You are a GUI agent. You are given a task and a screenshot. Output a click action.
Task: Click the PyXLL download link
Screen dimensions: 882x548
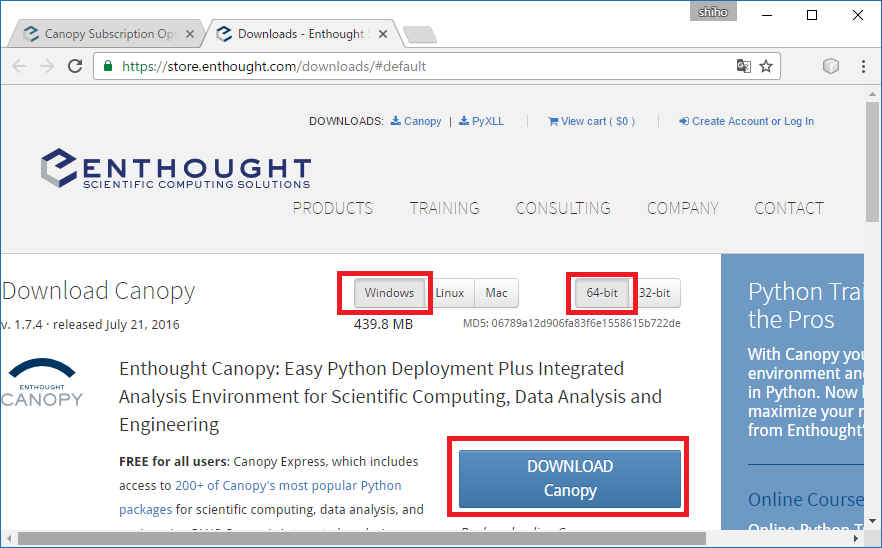click(482, 121)
